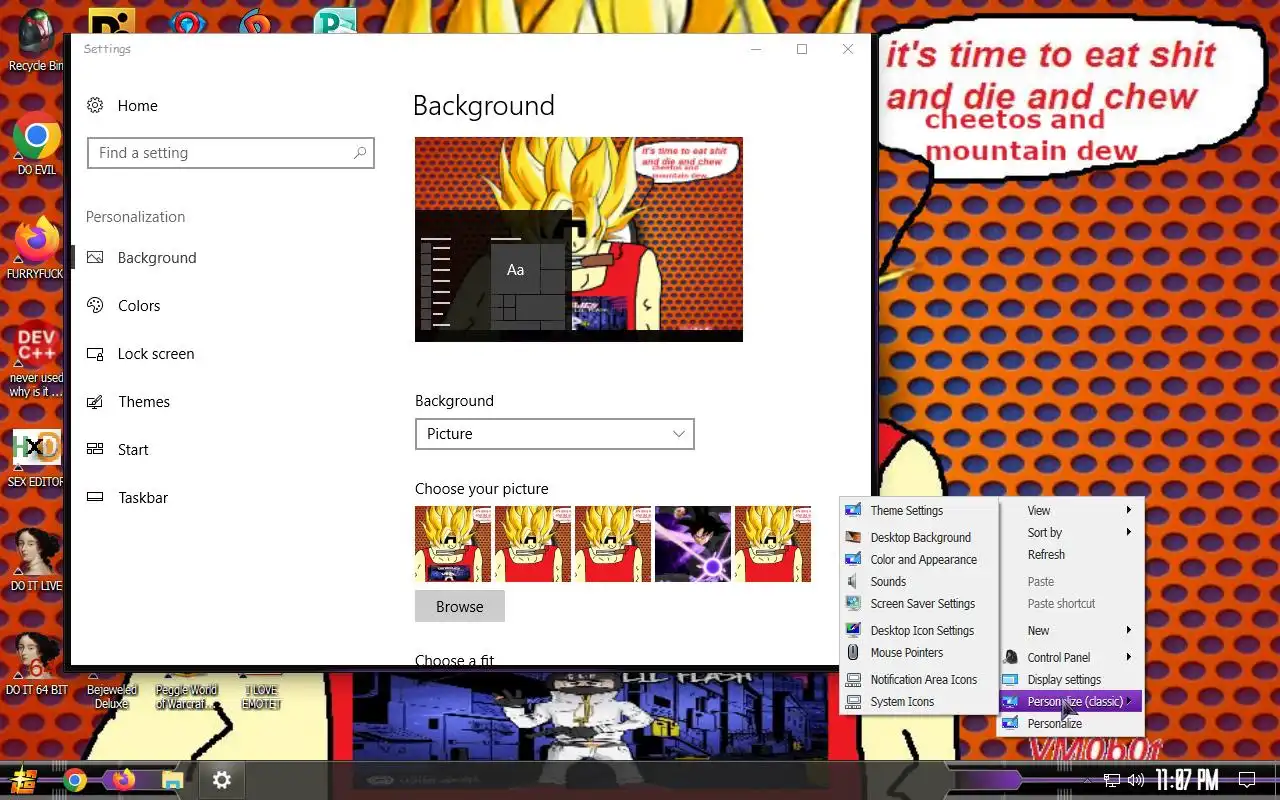
Task: Expand the Sort by context menu entry
Action: coord(1070,533)
